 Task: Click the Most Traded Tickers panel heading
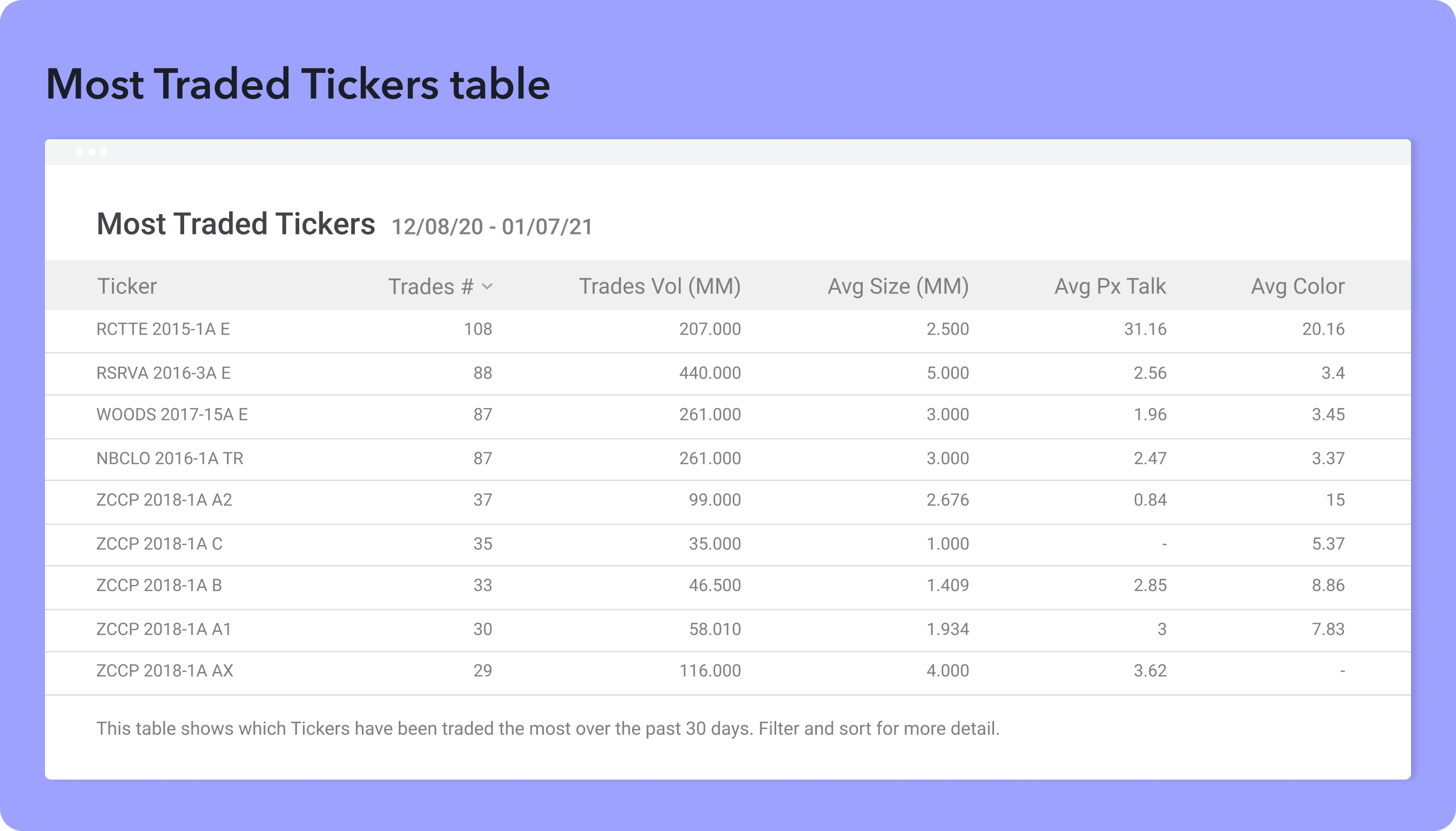tap(236, 224)
